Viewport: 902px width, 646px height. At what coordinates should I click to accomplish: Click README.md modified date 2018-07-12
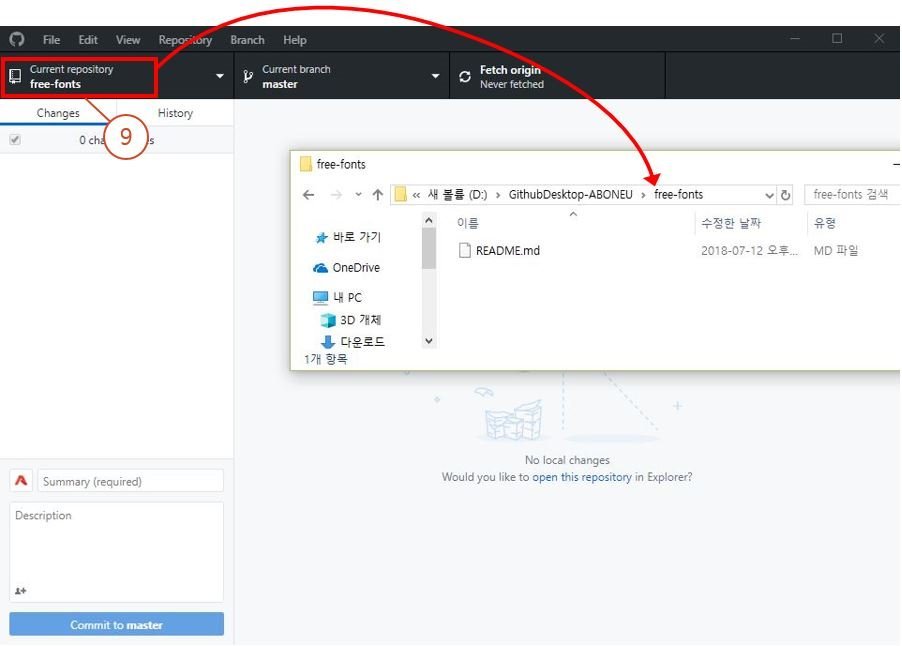pos(750,250)
